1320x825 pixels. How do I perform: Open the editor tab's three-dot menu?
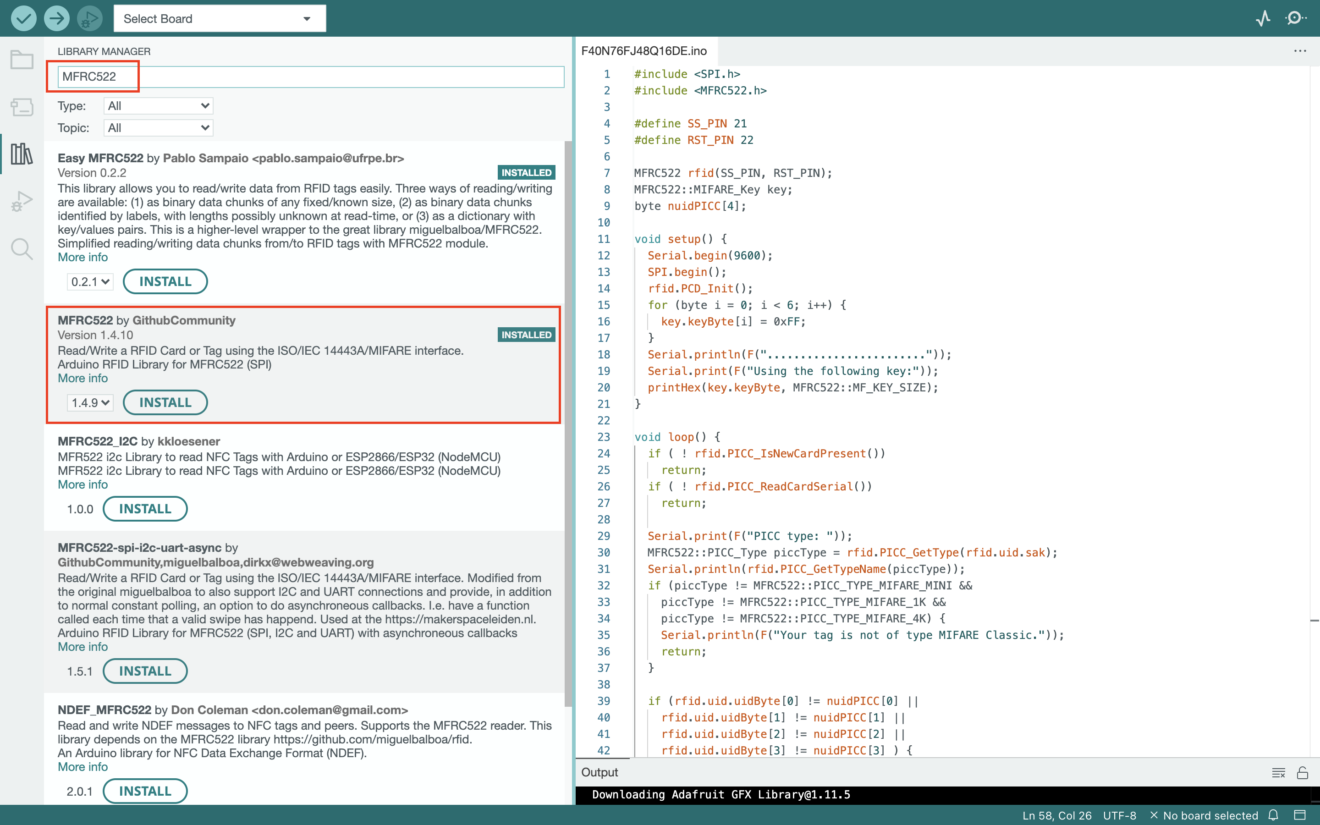point(1299,50)
